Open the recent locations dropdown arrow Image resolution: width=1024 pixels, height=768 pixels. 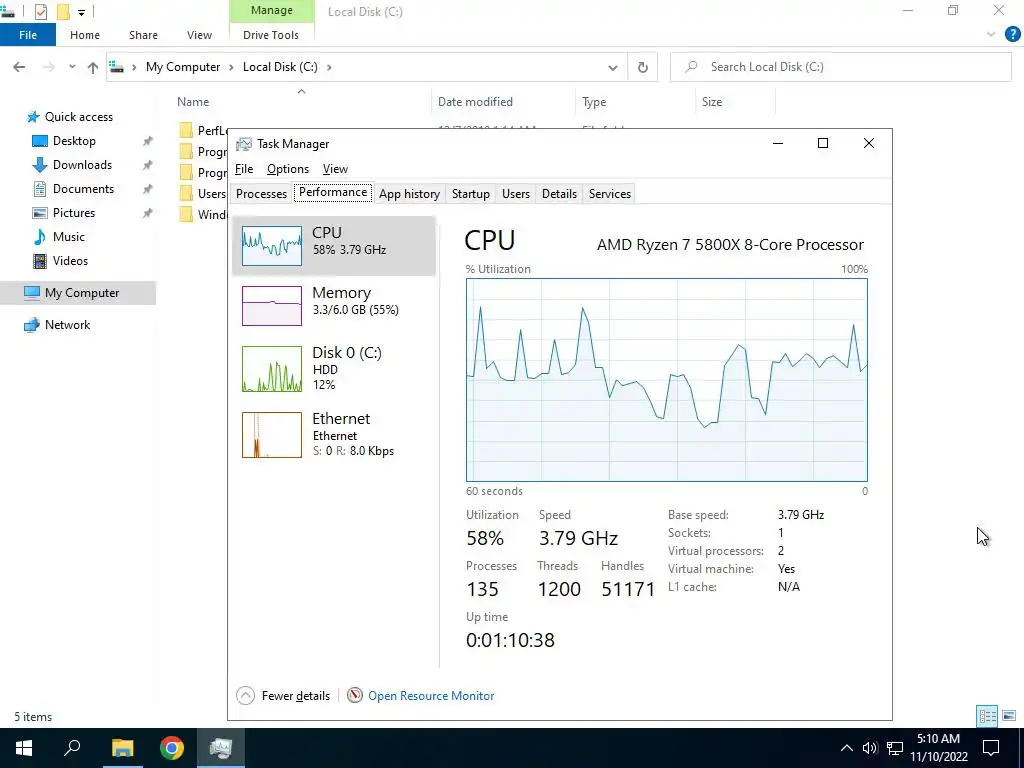[x=72, y=67]
